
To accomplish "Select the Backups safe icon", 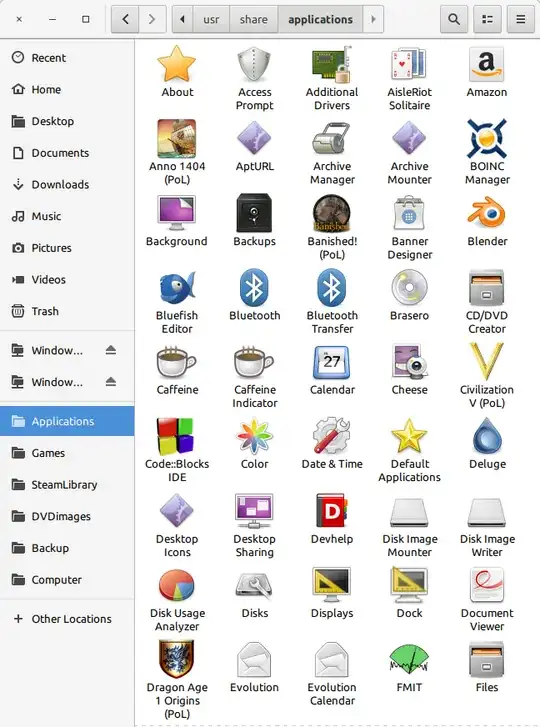I will tap(254, 213).
